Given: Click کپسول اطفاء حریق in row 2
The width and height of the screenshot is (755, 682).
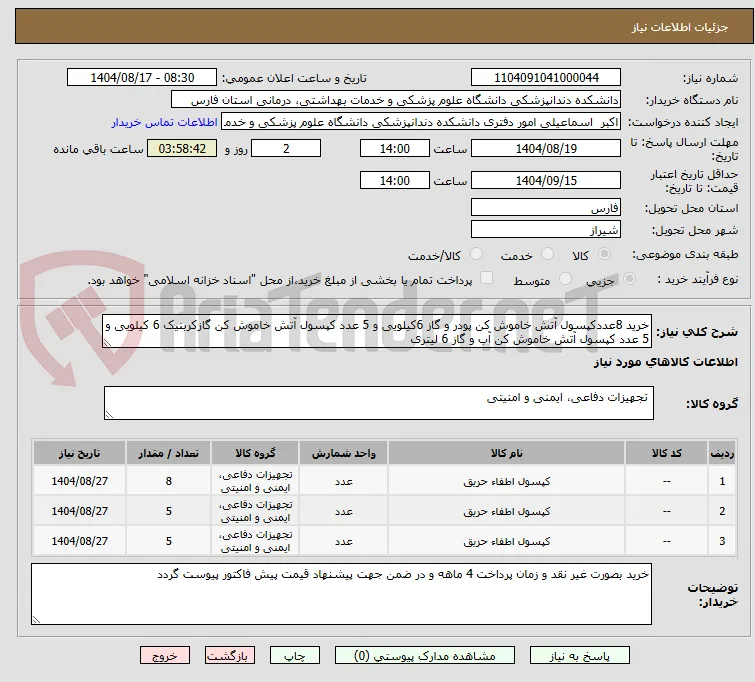Looking at the screenshot, I should click(x=507, y=511).
